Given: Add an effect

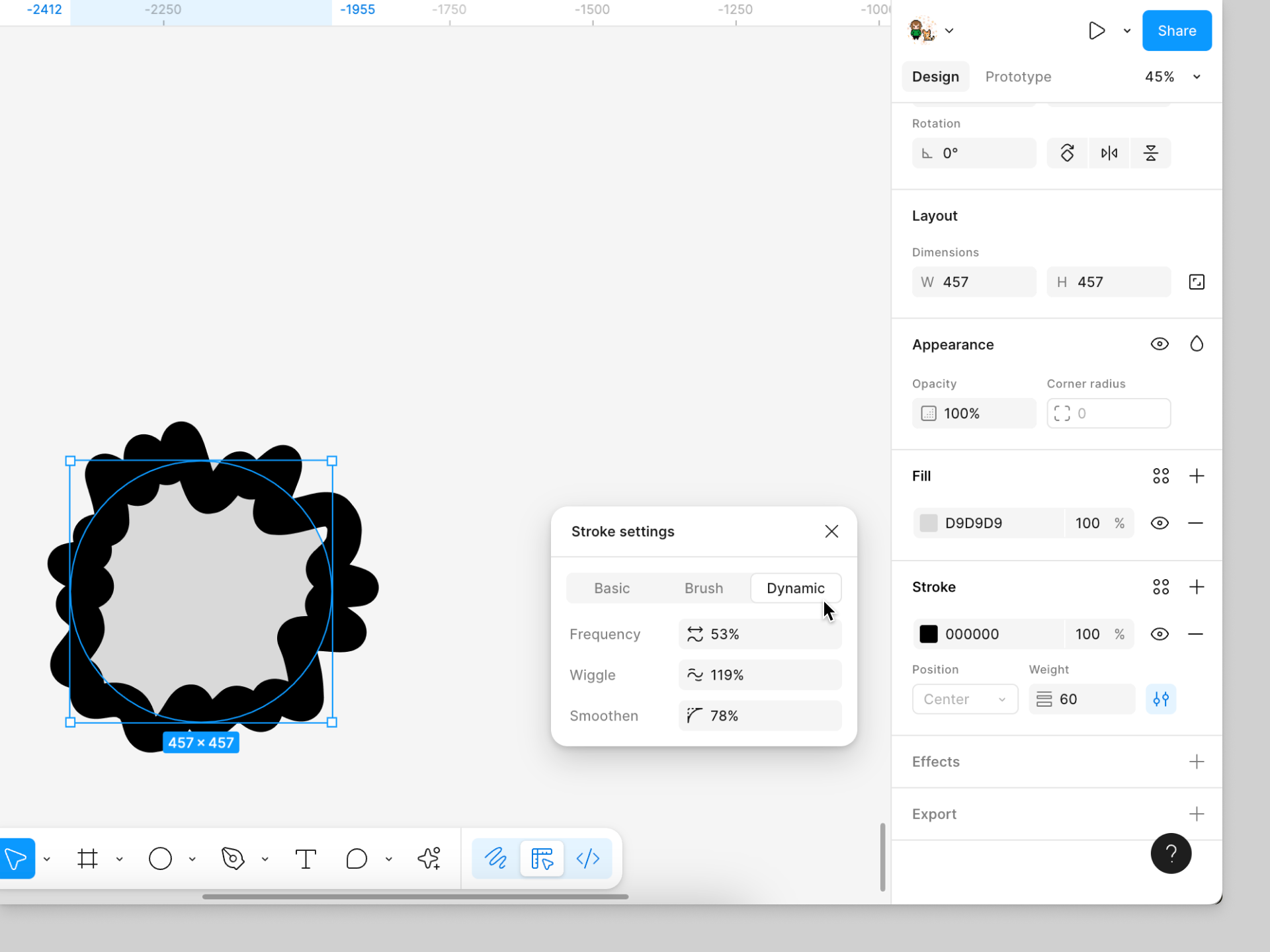Looking at the screenshot, I should tap(1197, 762).
